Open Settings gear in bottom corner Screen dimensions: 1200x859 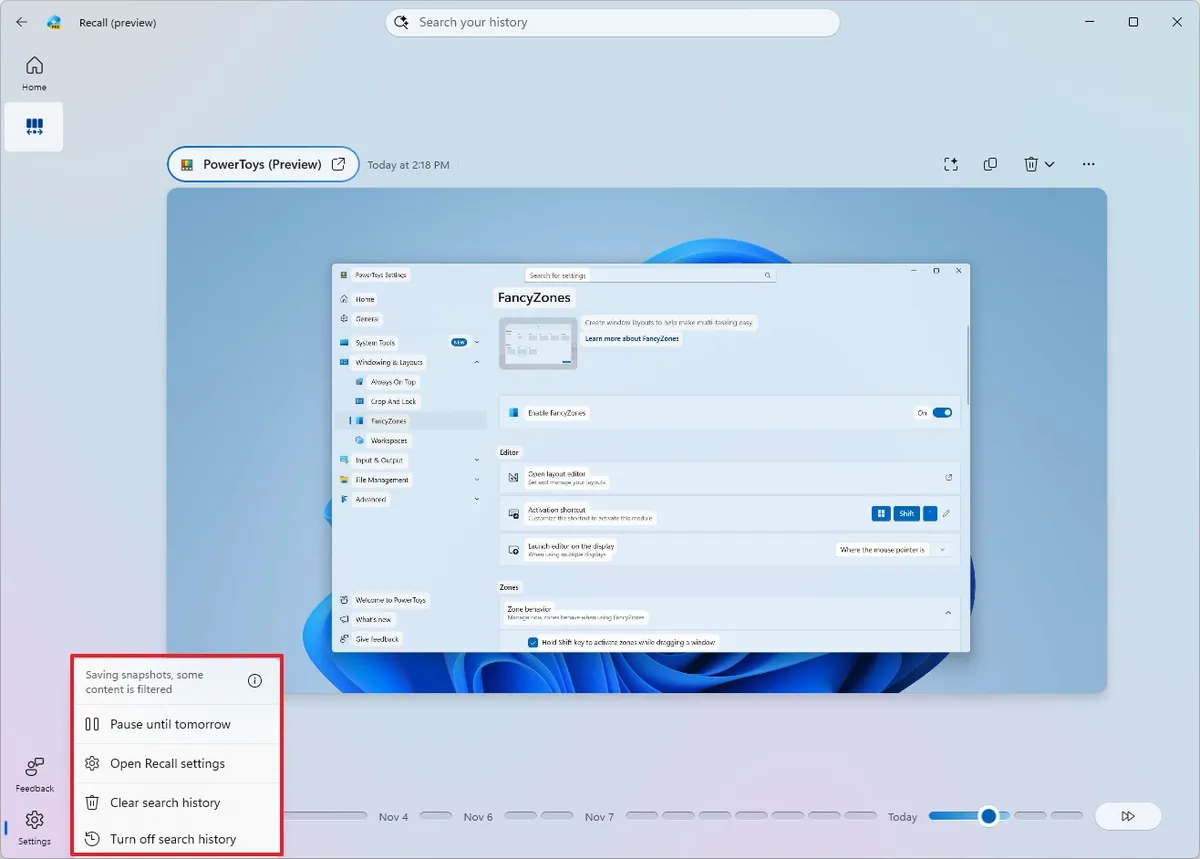(x=33, y=824)
